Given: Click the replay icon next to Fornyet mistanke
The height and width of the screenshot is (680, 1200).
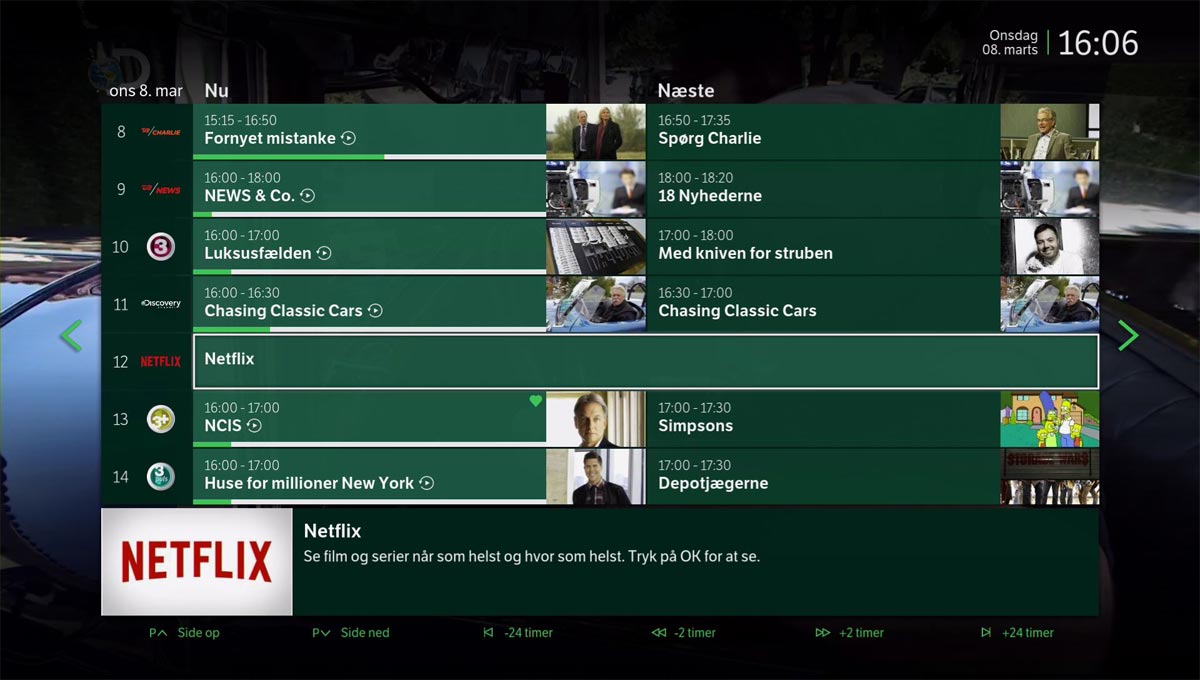Looking at the screenshot, I should (x=348, y=139).
